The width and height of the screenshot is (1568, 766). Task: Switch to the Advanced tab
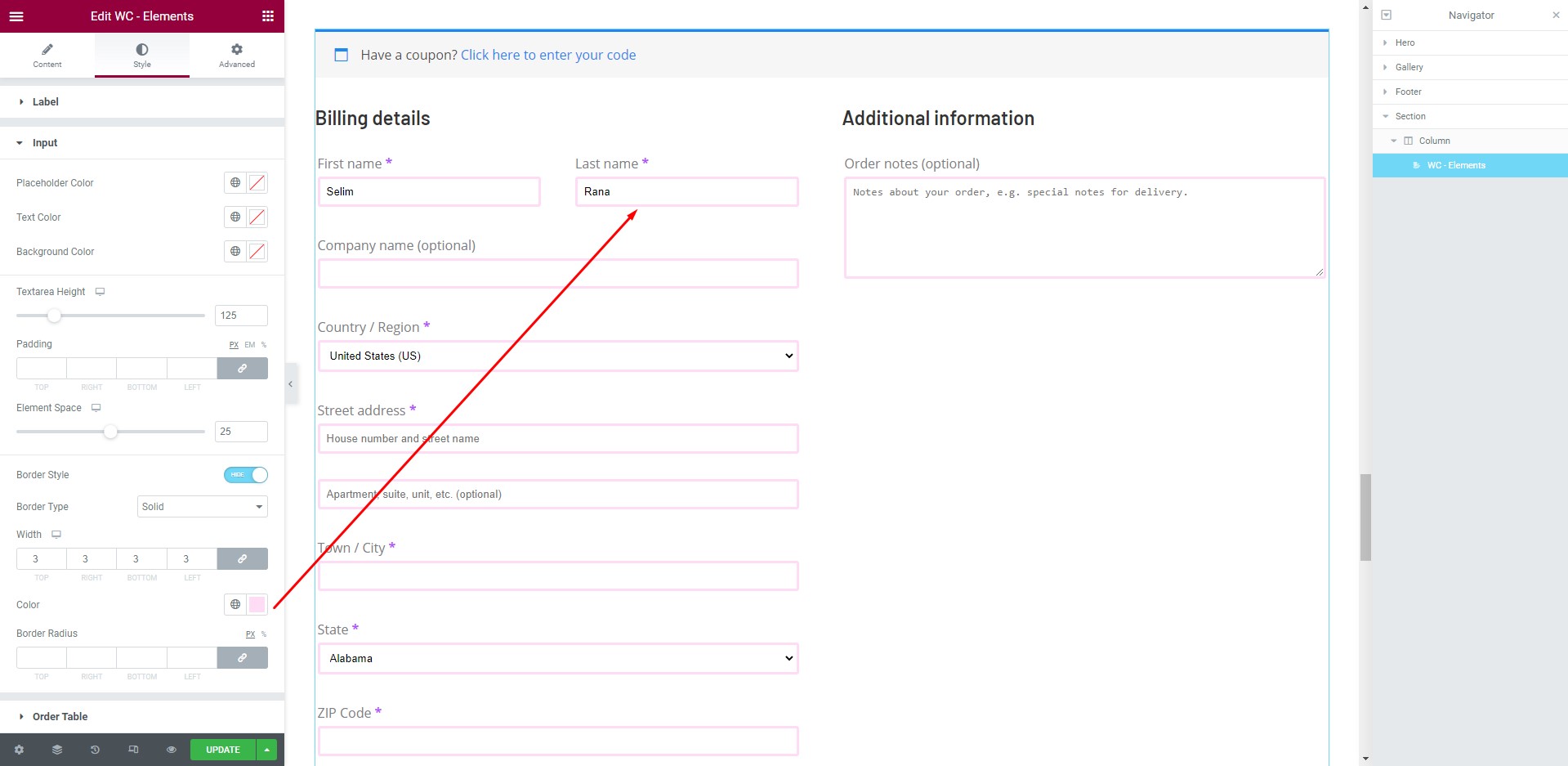pyautogui.click(x=236, y=56)
